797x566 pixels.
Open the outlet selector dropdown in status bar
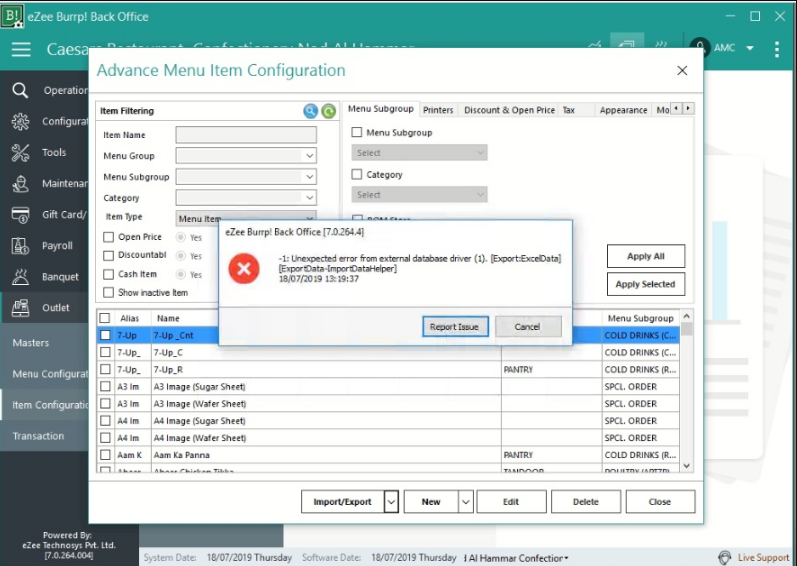pyautogui.click(x=566, y=558)
